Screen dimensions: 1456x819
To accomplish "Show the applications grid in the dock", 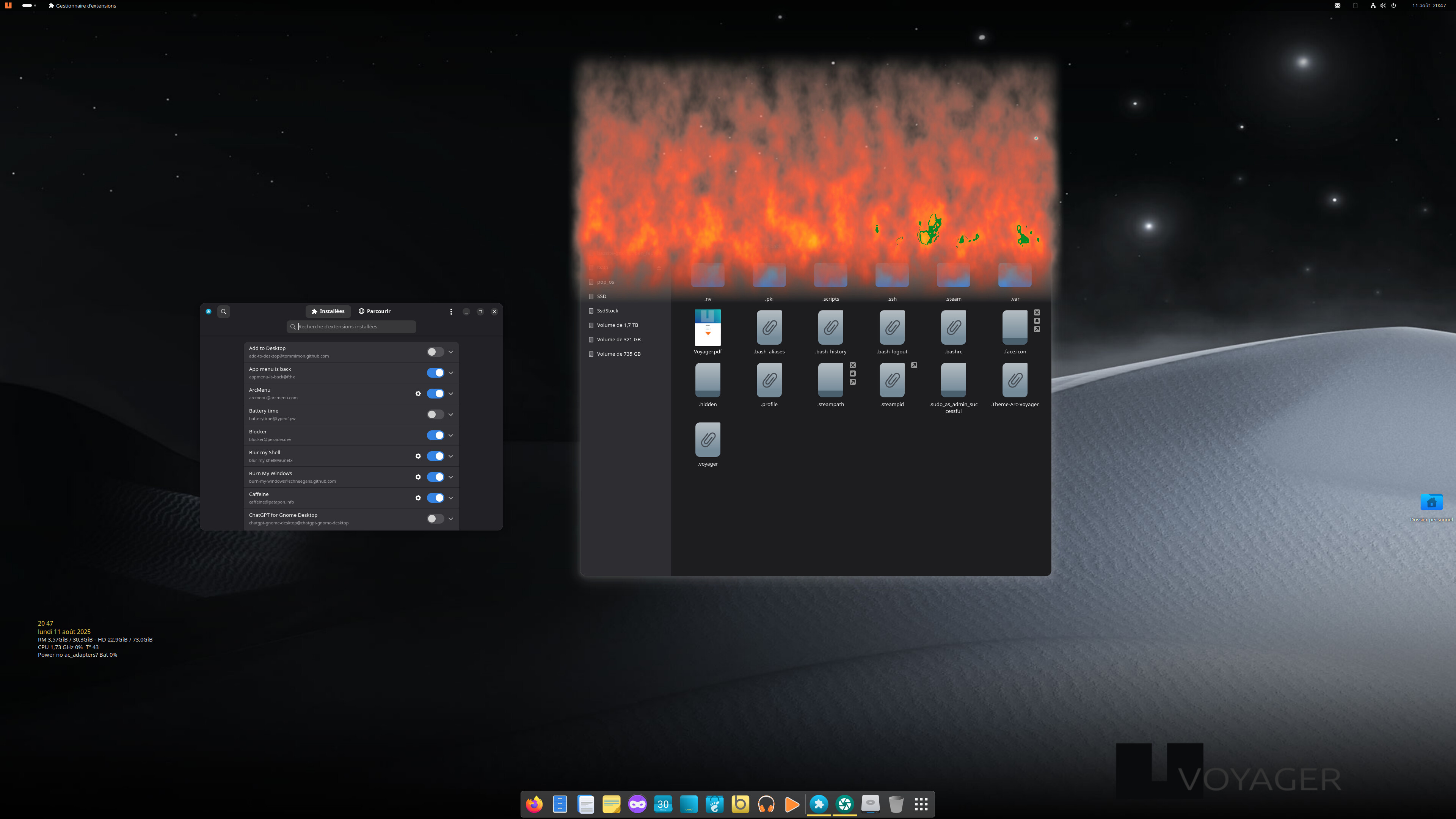I will [921, 804].
